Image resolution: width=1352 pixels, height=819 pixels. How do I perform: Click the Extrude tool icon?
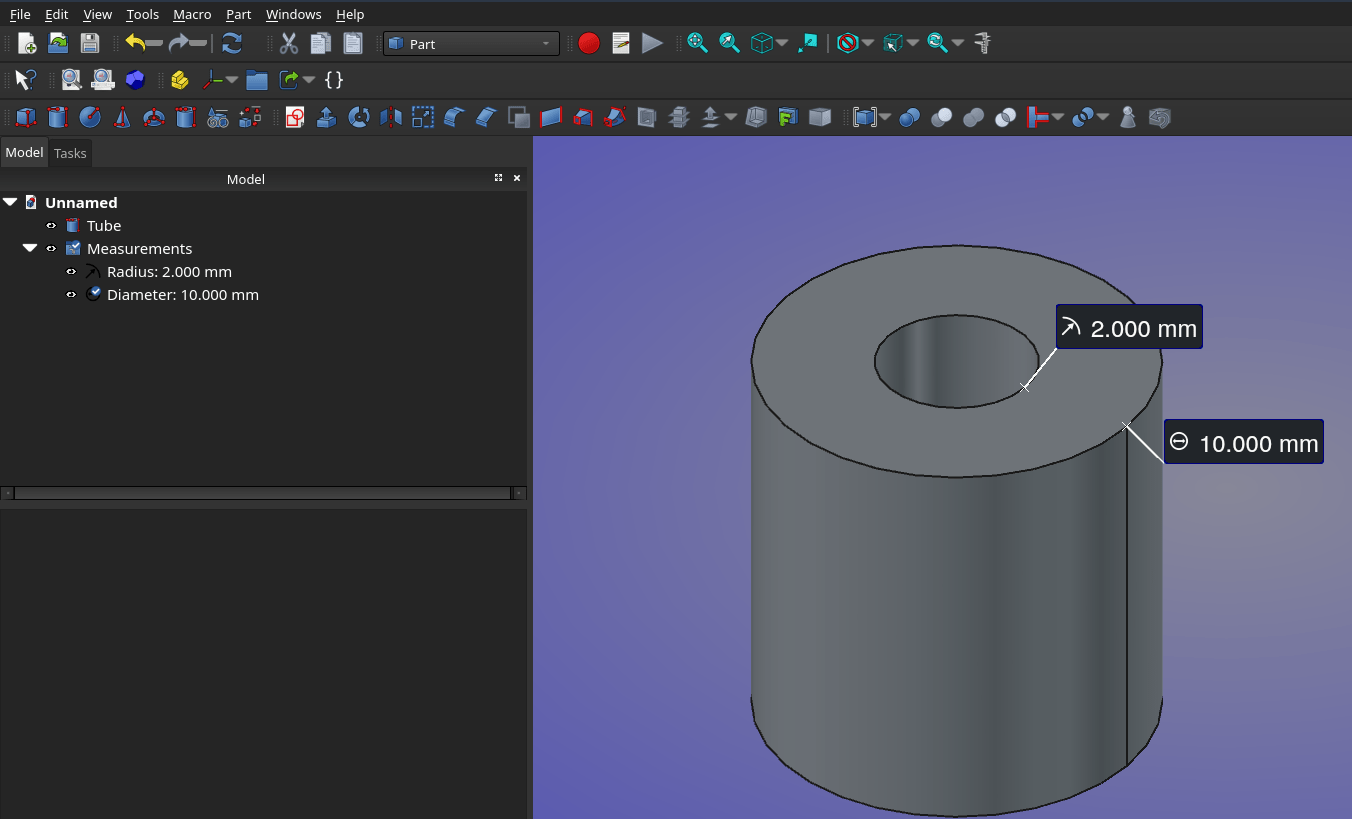[327, 118]
